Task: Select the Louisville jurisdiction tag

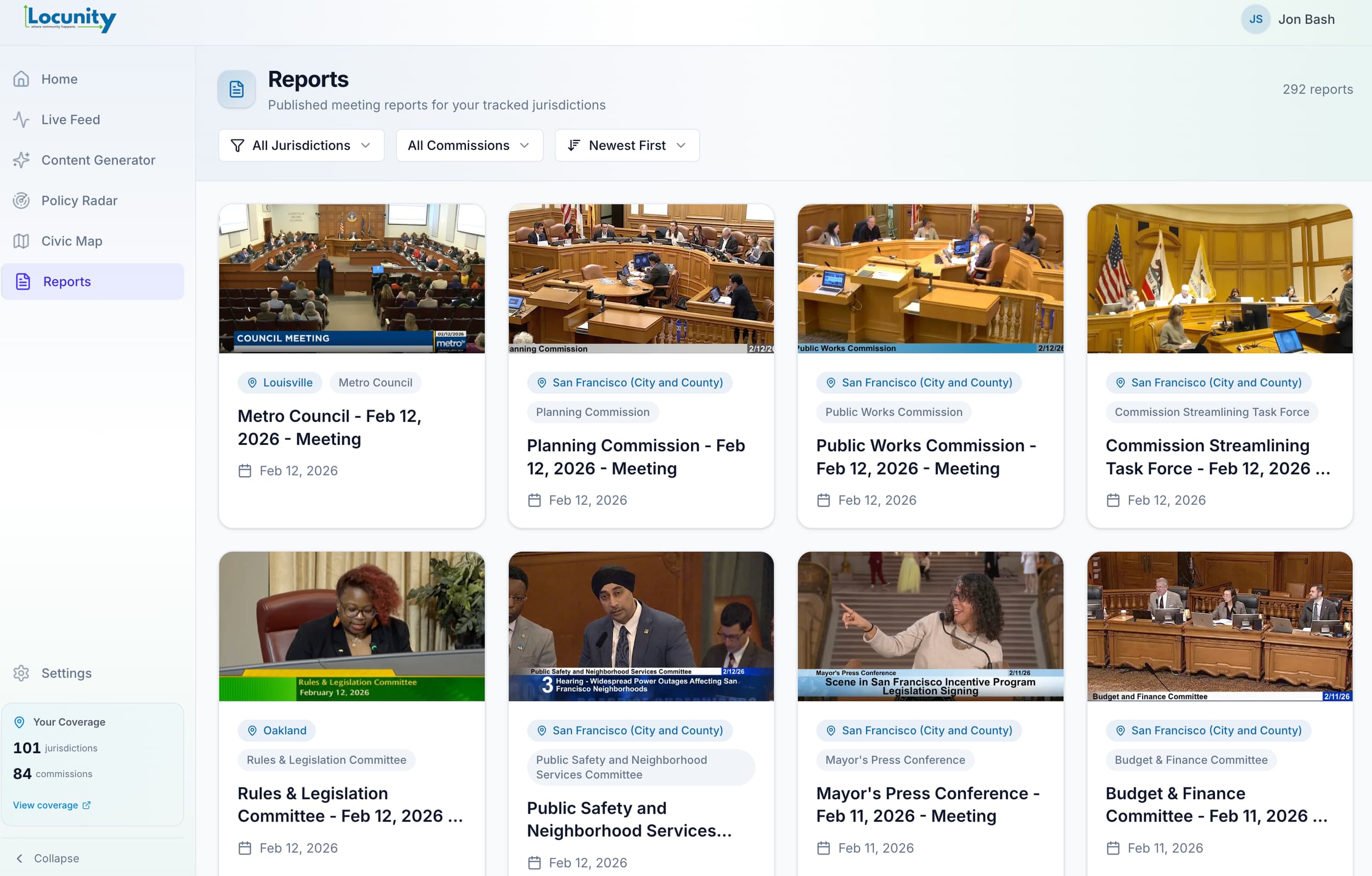Action: point(280,382)
